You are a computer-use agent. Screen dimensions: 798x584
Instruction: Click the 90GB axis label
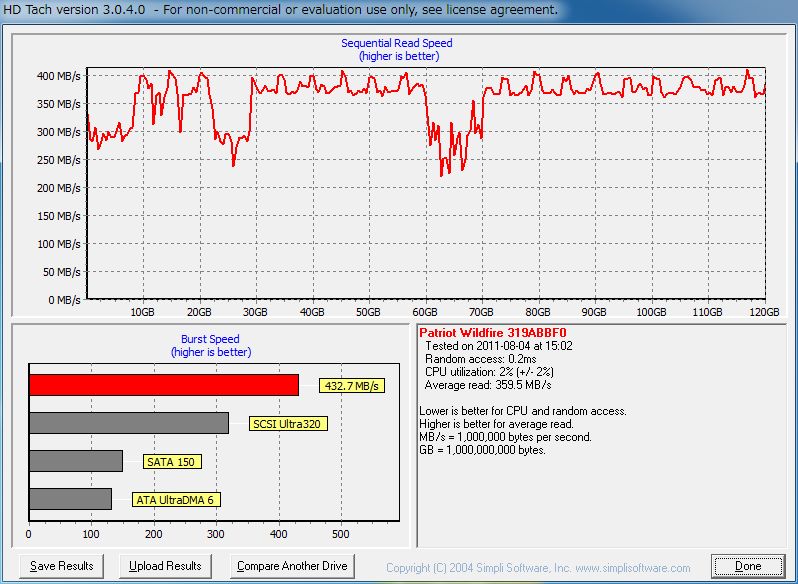[594, 312]
